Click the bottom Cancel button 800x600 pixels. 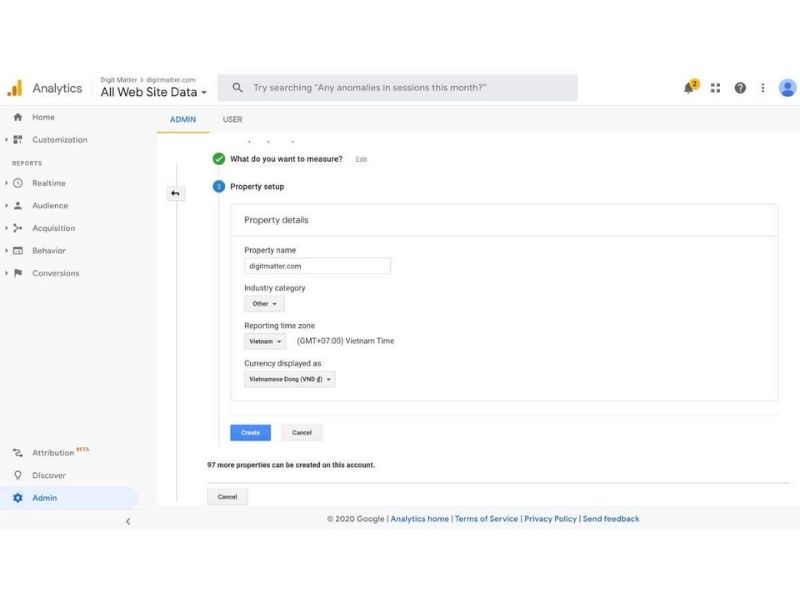click(227, 496)
